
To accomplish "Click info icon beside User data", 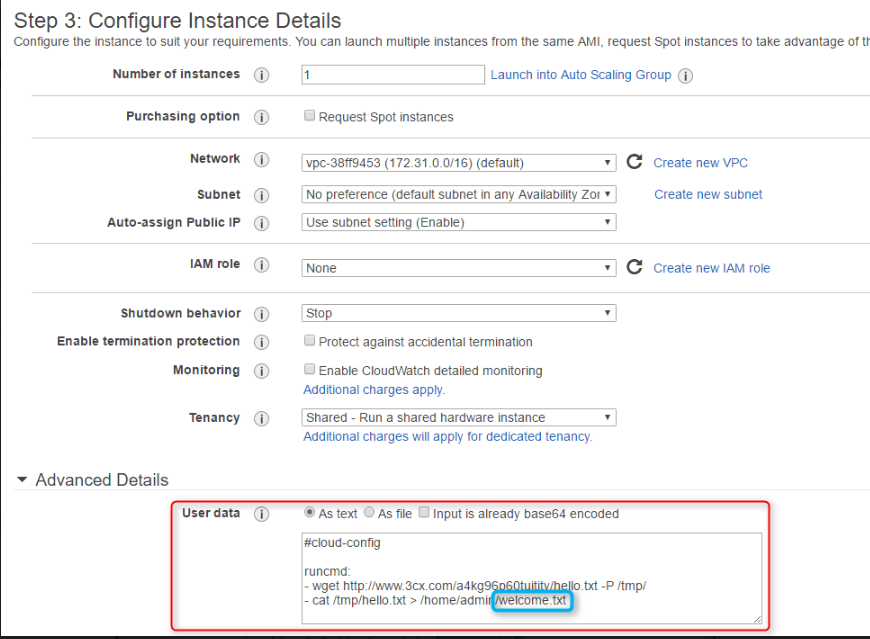I will [x=262, y=514].
